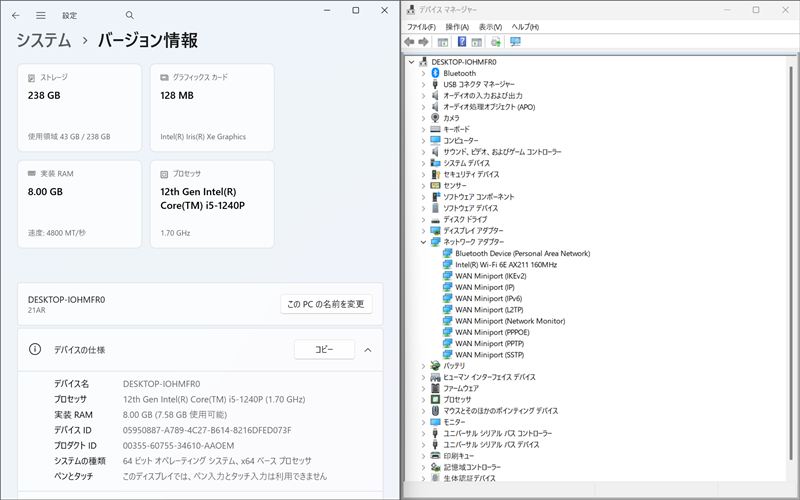
Task: Expand the ディスプレイ アダプター category
Action: pos(423,231)
